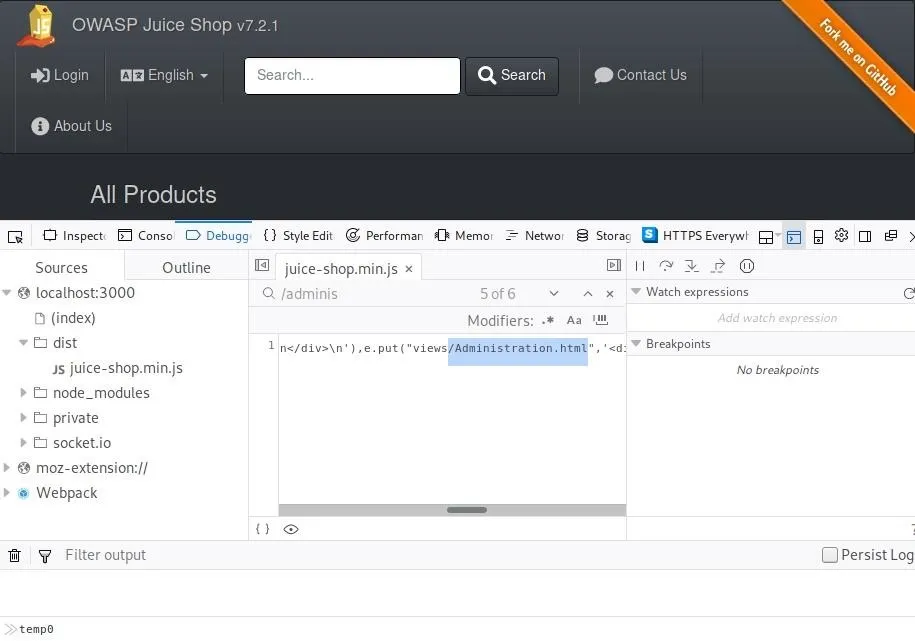The image size is (915, 641).
Task: Toggle pause on exceptions icon
Action: point(747,266)
